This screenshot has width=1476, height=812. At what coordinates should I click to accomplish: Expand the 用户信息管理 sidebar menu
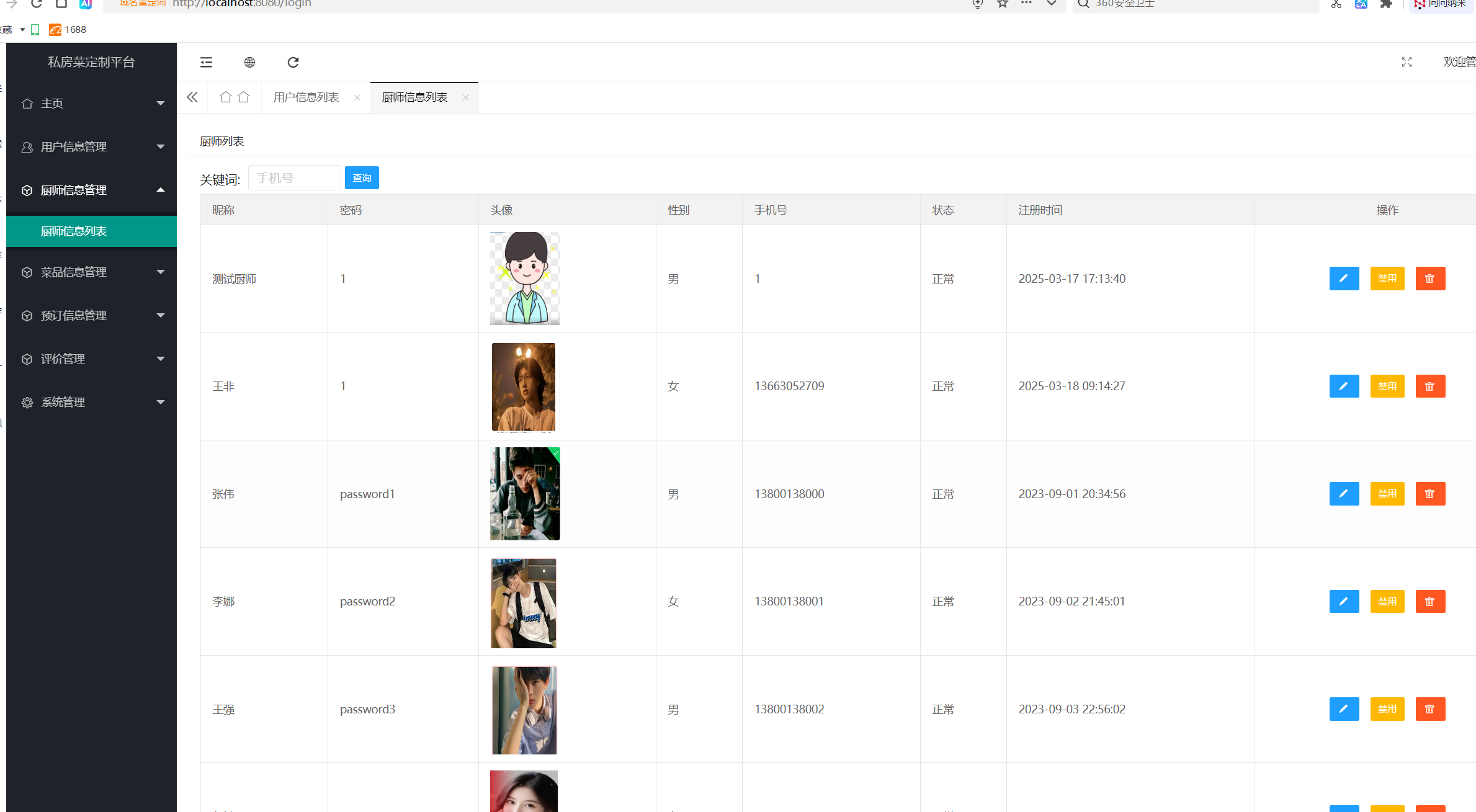[x=91, y=147]
